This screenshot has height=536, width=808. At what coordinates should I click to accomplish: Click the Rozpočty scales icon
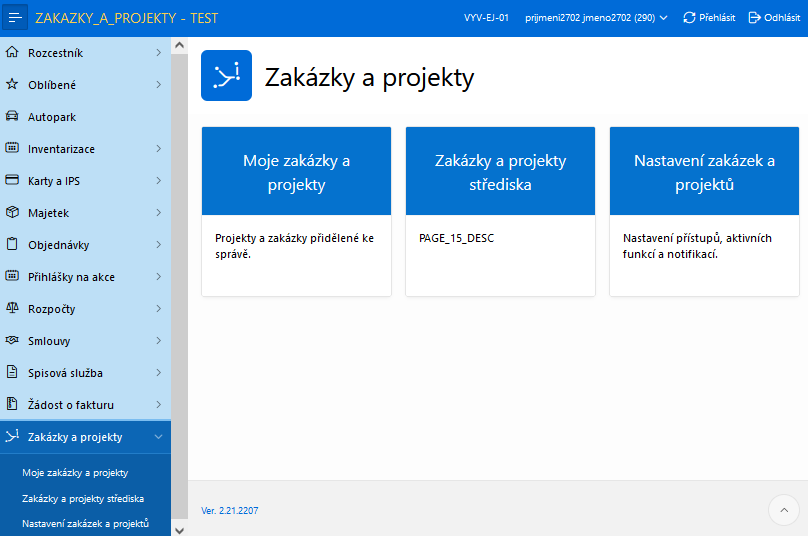coord(12,309)
